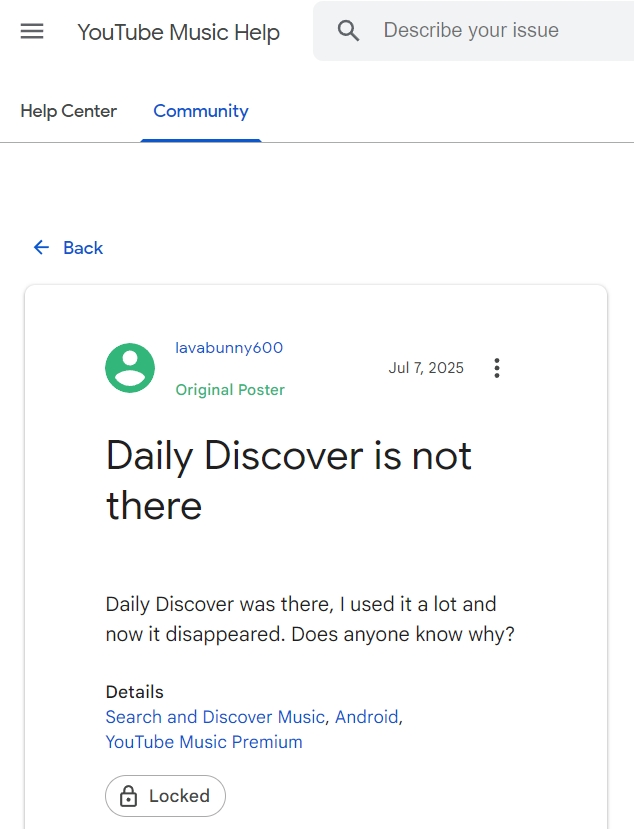Open the Android category link
The image size is (634, 829).
coord(366,717)
